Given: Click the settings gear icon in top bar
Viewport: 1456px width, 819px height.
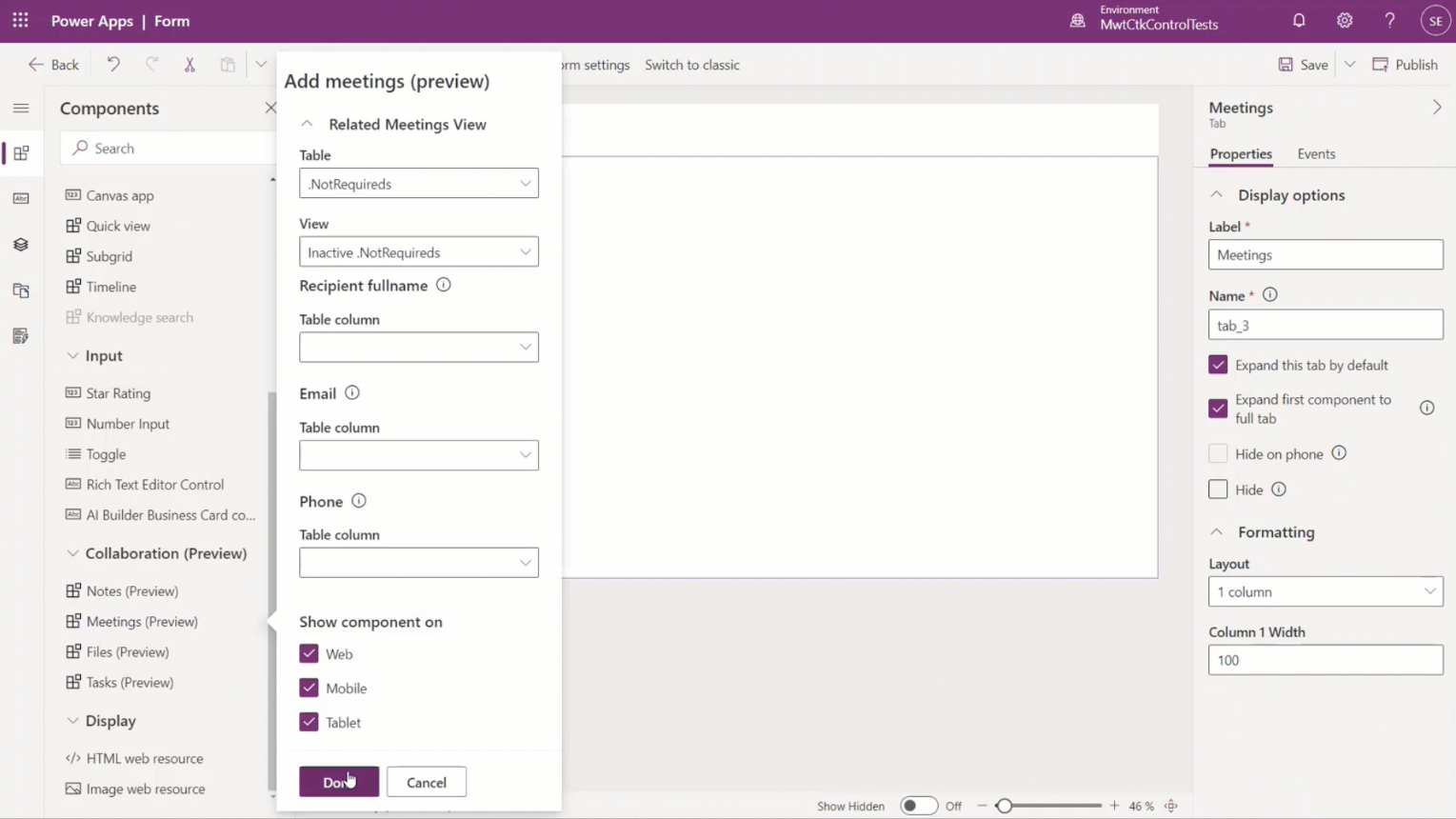Looking at the screenshot, I should coord(1345,20).
